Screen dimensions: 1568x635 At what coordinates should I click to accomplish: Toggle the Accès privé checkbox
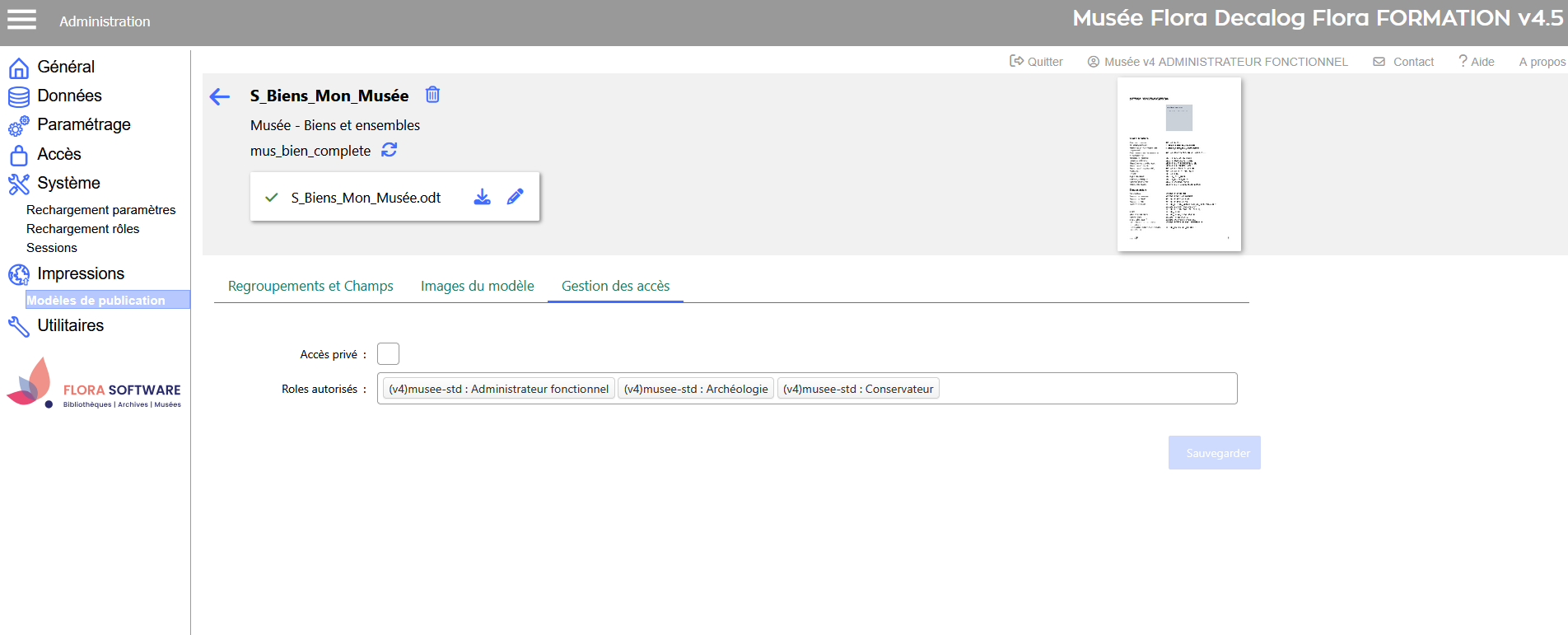click(388, 354)
